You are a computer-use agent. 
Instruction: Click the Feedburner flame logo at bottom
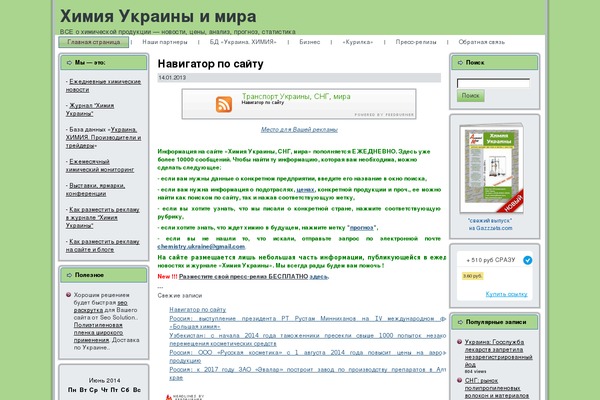tap(168, 397)
